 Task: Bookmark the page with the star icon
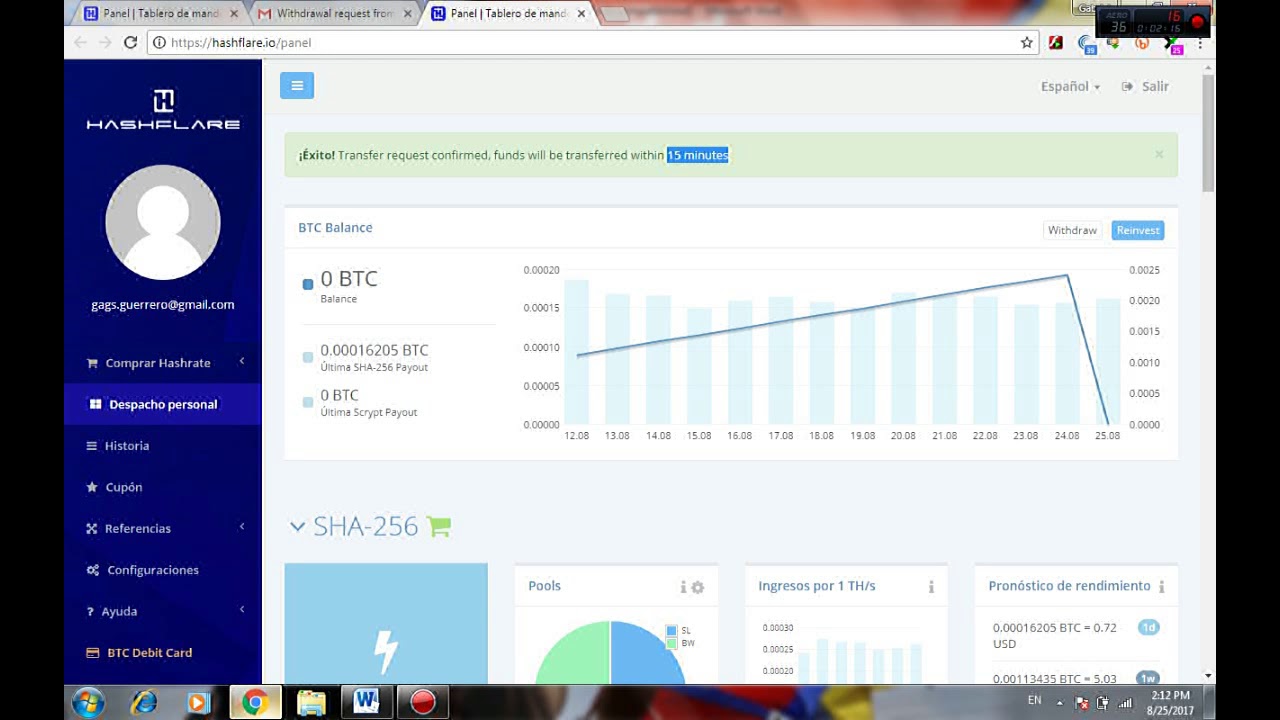1026,42
